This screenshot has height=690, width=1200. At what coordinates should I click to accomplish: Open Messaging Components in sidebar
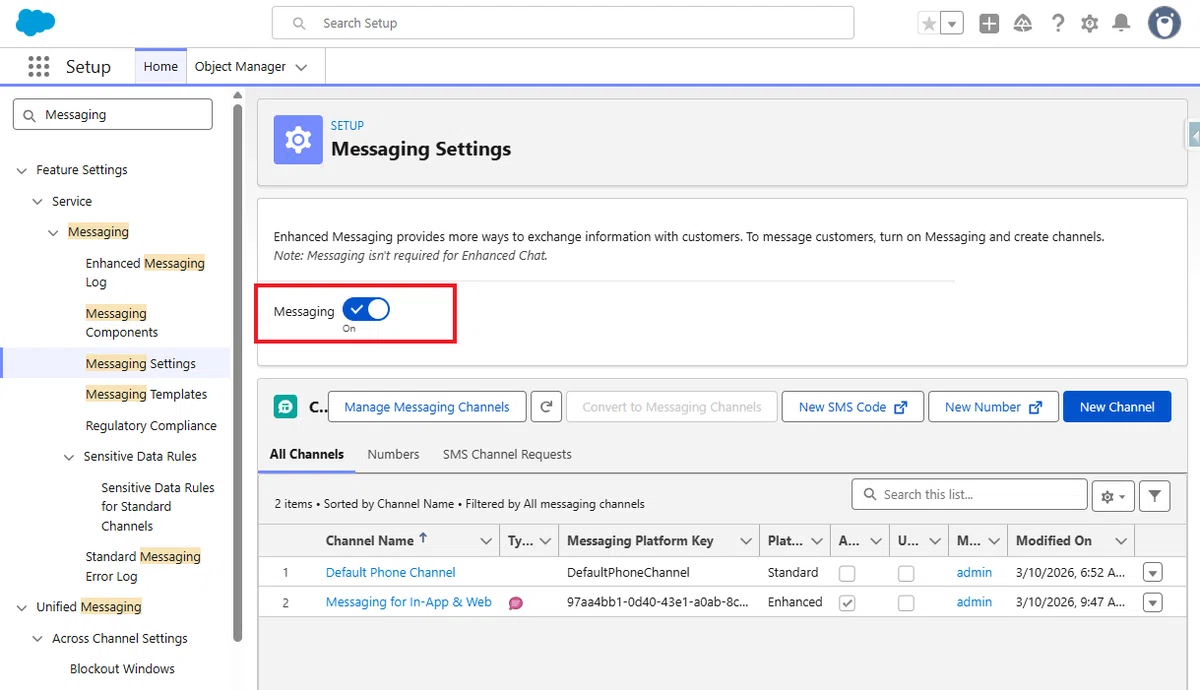[x=122, y=323]
